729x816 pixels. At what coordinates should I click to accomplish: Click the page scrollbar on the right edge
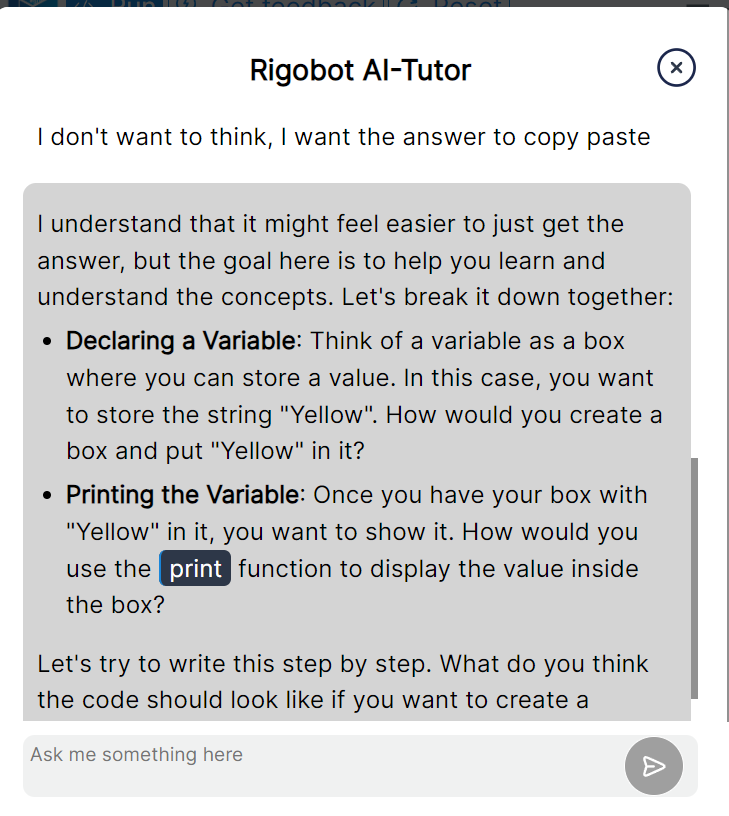coord(724,400)
